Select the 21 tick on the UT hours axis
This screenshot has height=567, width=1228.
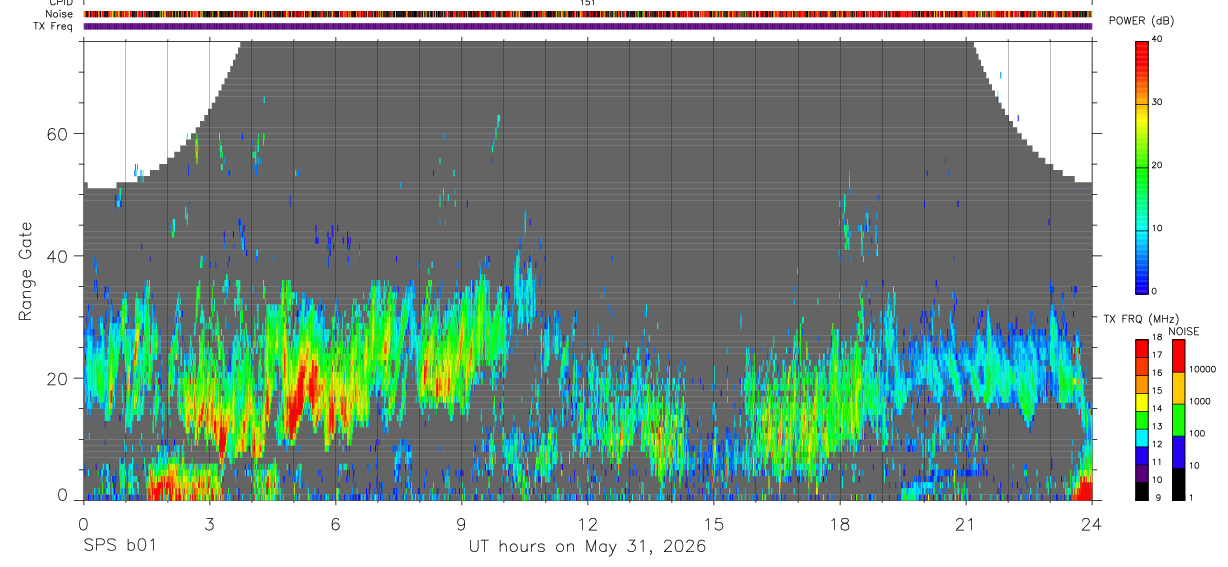pos(965,523)
